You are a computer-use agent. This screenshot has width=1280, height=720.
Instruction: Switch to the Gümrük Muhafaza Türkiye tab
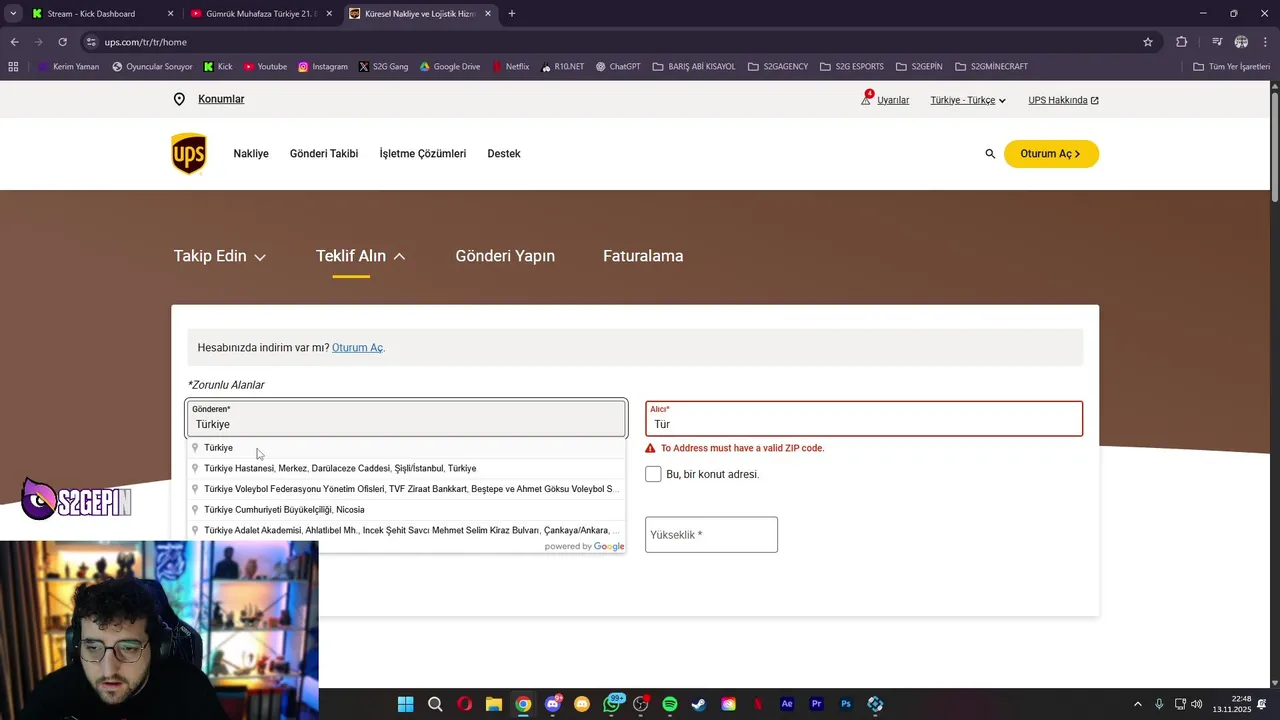[x=261, y=14]
